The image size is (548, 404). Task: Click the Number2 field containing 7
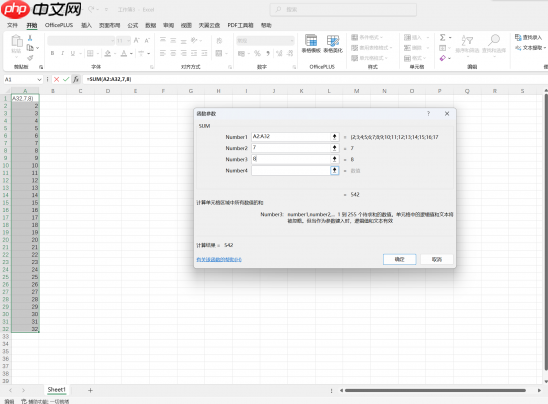tap(291, 148)
